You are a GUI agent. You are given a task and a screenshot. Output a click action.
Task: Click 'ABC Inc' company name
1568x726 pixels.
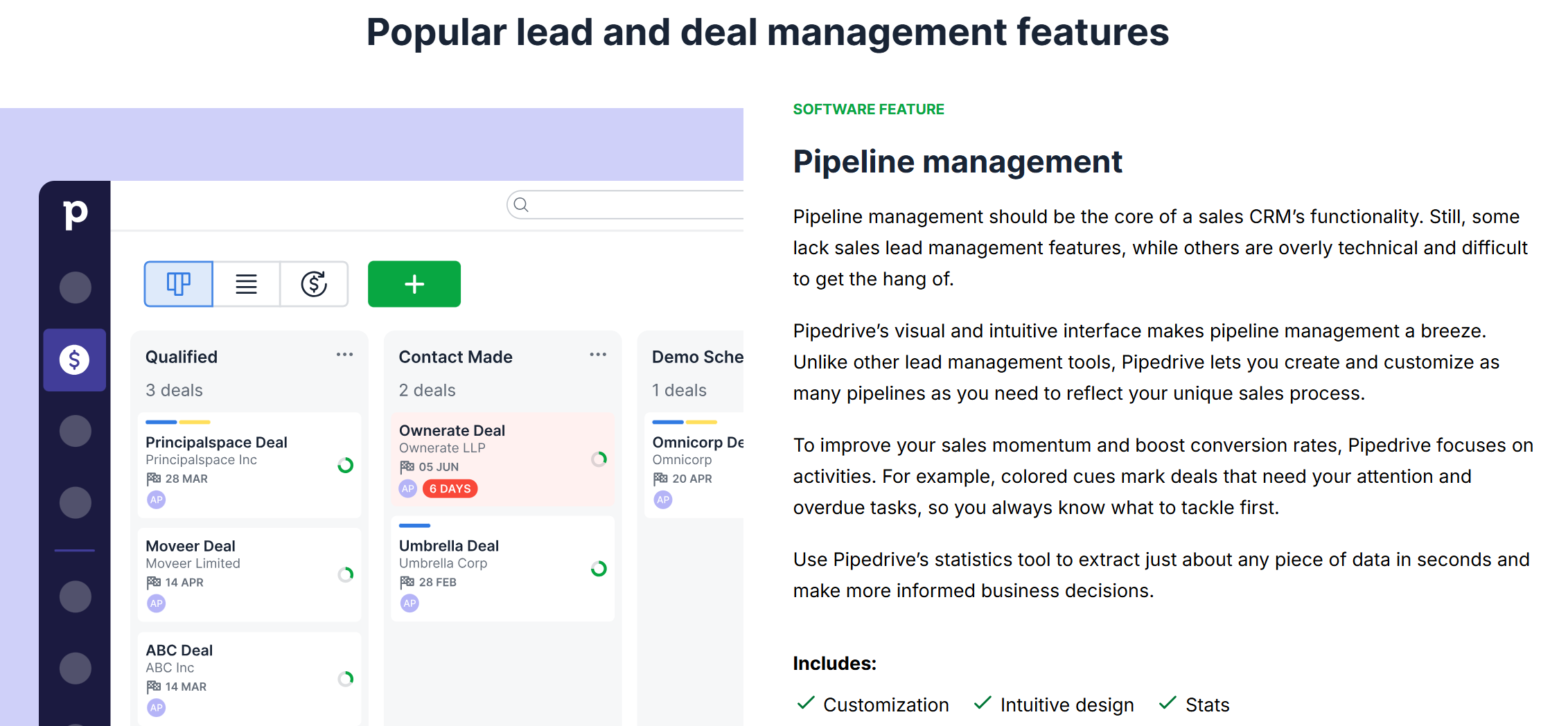170,668
